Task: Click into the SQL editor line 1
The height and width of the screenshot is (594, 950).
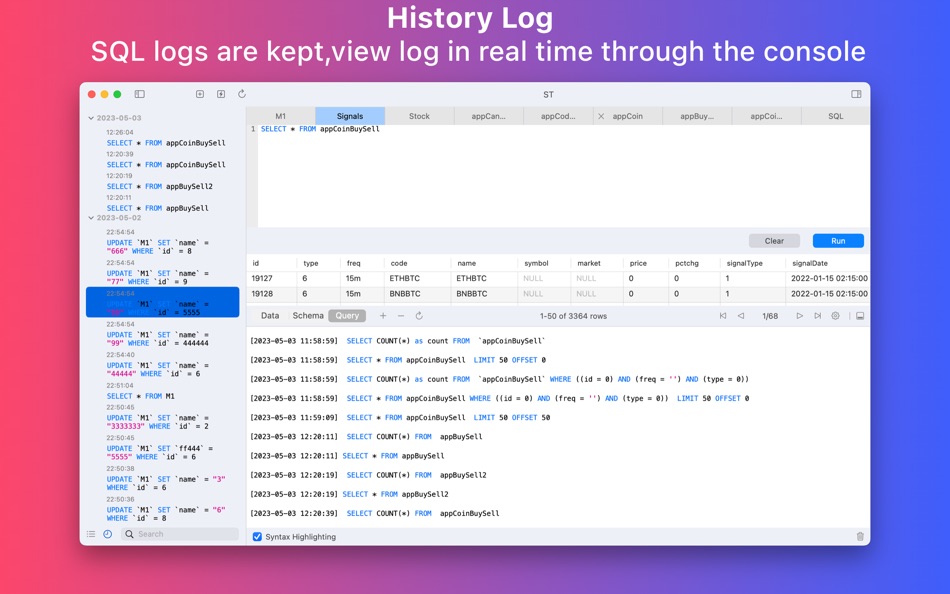Action: (563, 129)
